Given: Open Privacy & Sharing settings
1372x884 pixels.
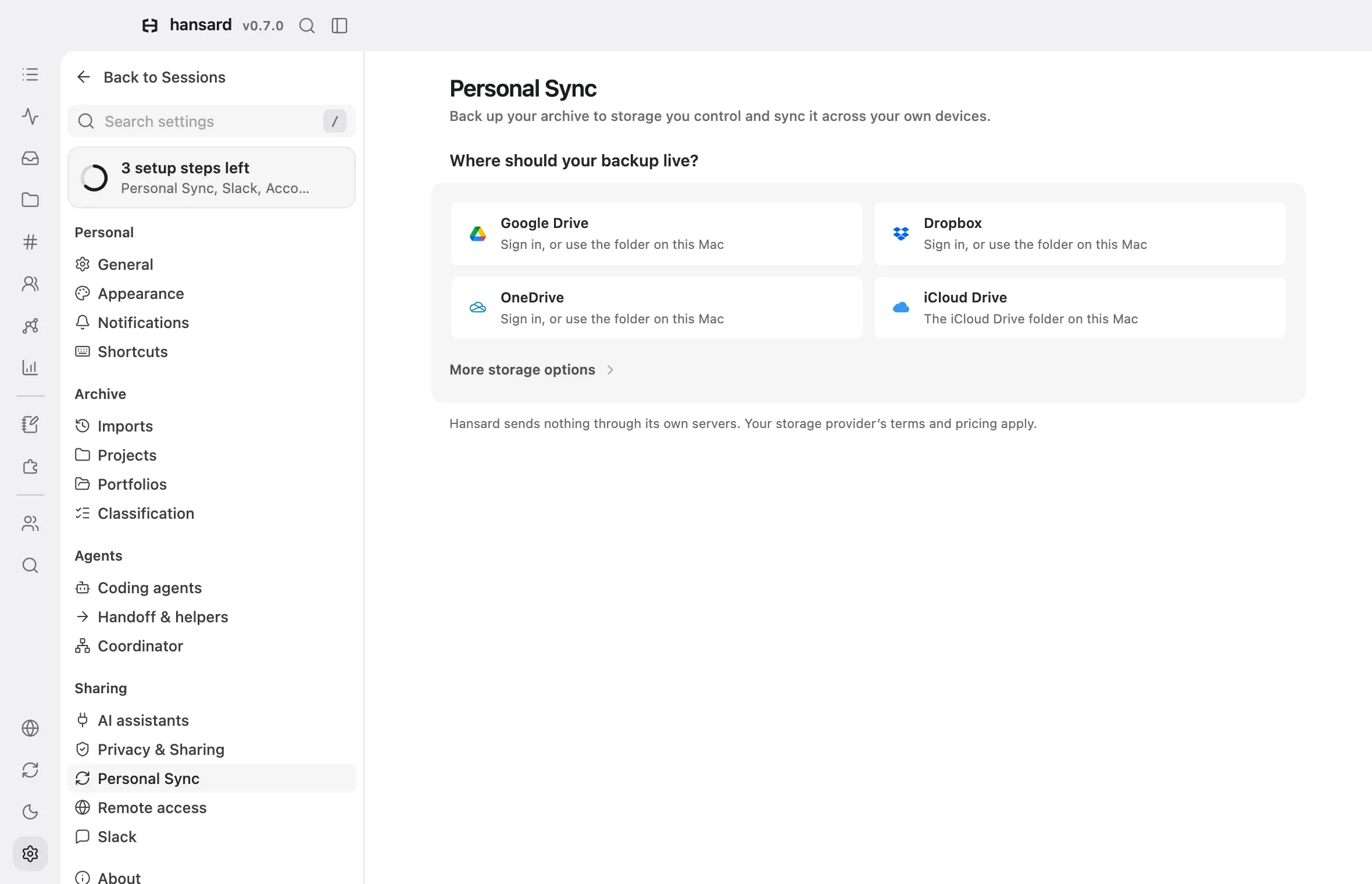Looking at the screenshot, I should coord(212,750).
